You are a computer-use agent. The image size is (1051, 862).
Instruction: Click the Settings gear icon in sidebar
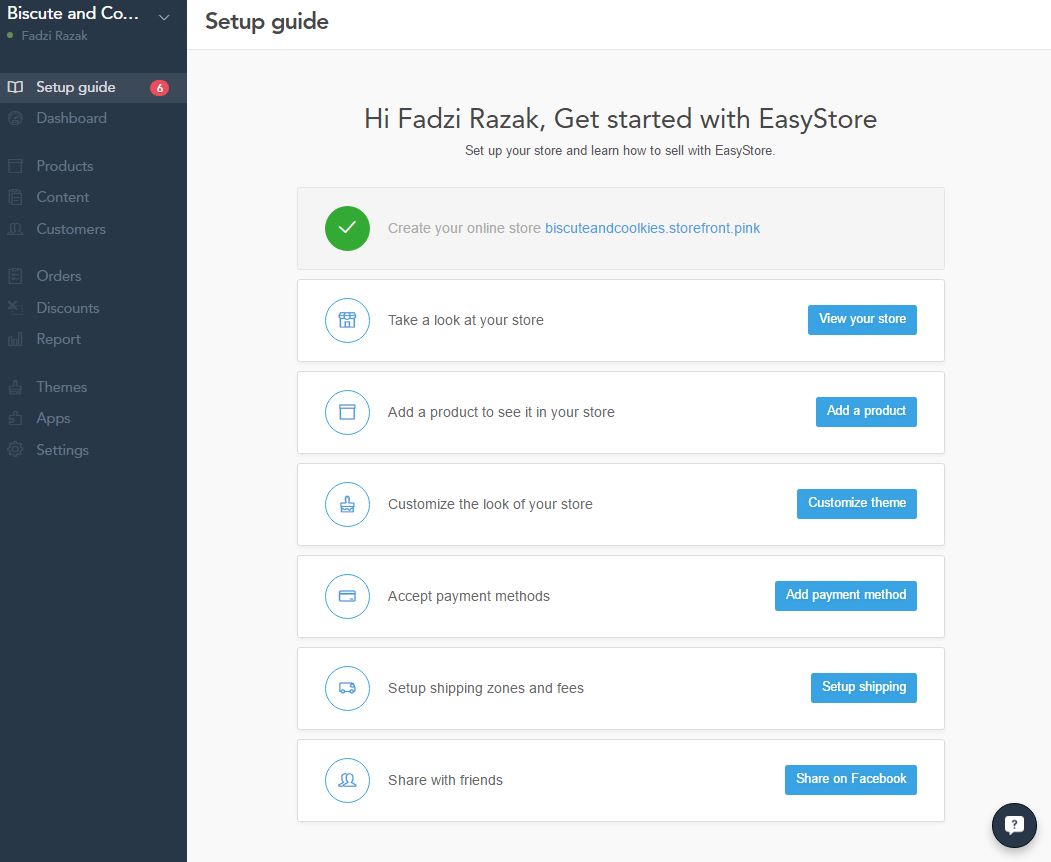[x=15, y=450]
